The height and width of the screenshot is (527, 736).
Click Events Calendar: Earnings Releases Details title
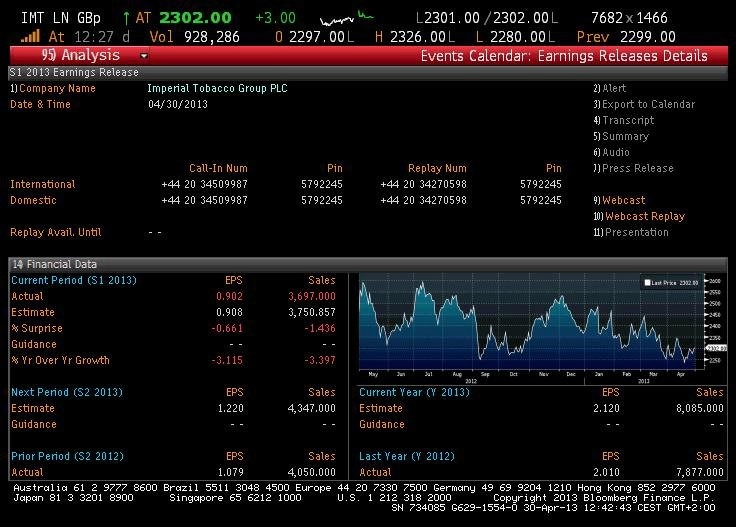point(564,56)
